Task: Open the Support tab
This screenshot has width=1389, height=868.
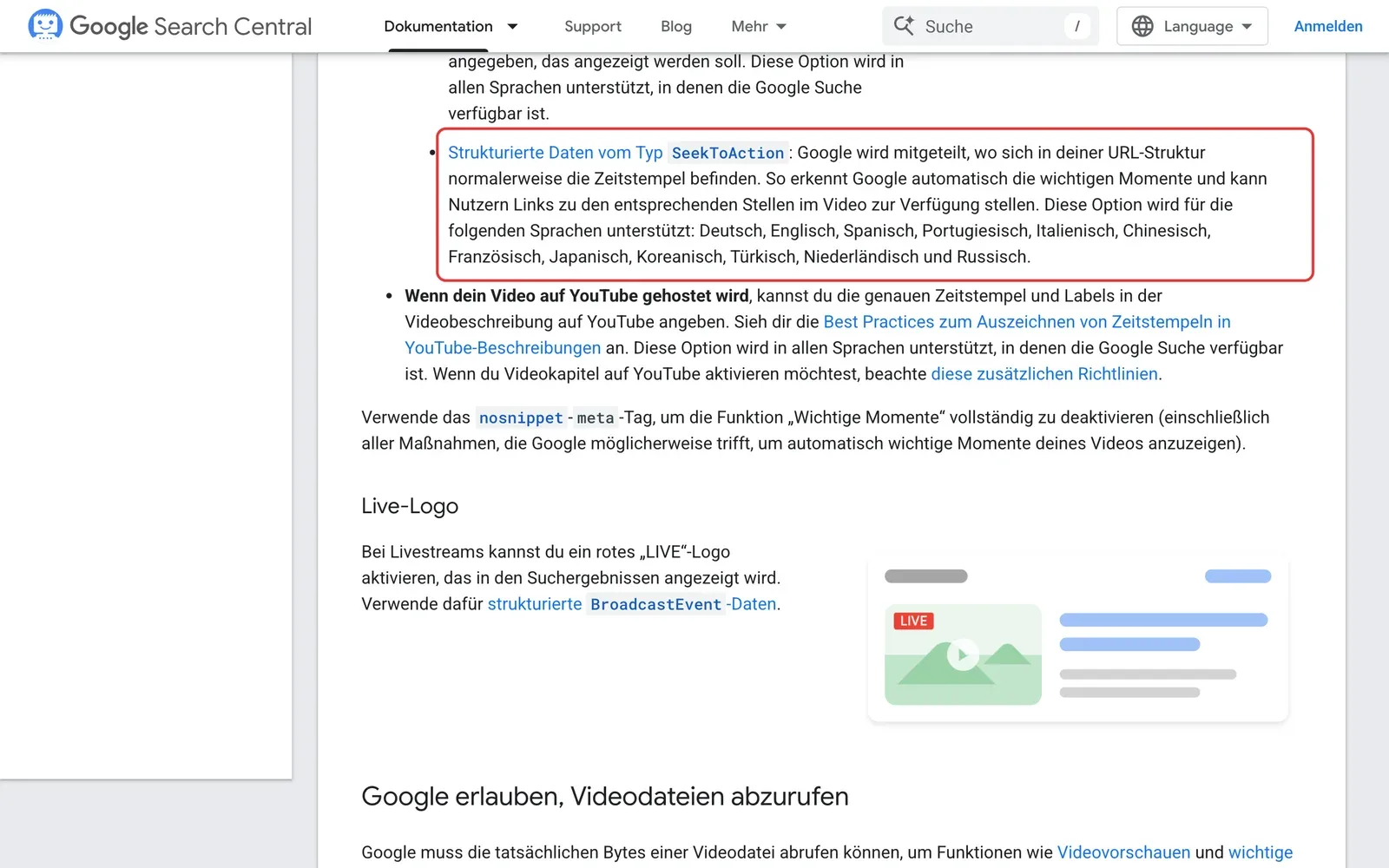Action: (593, 26)
